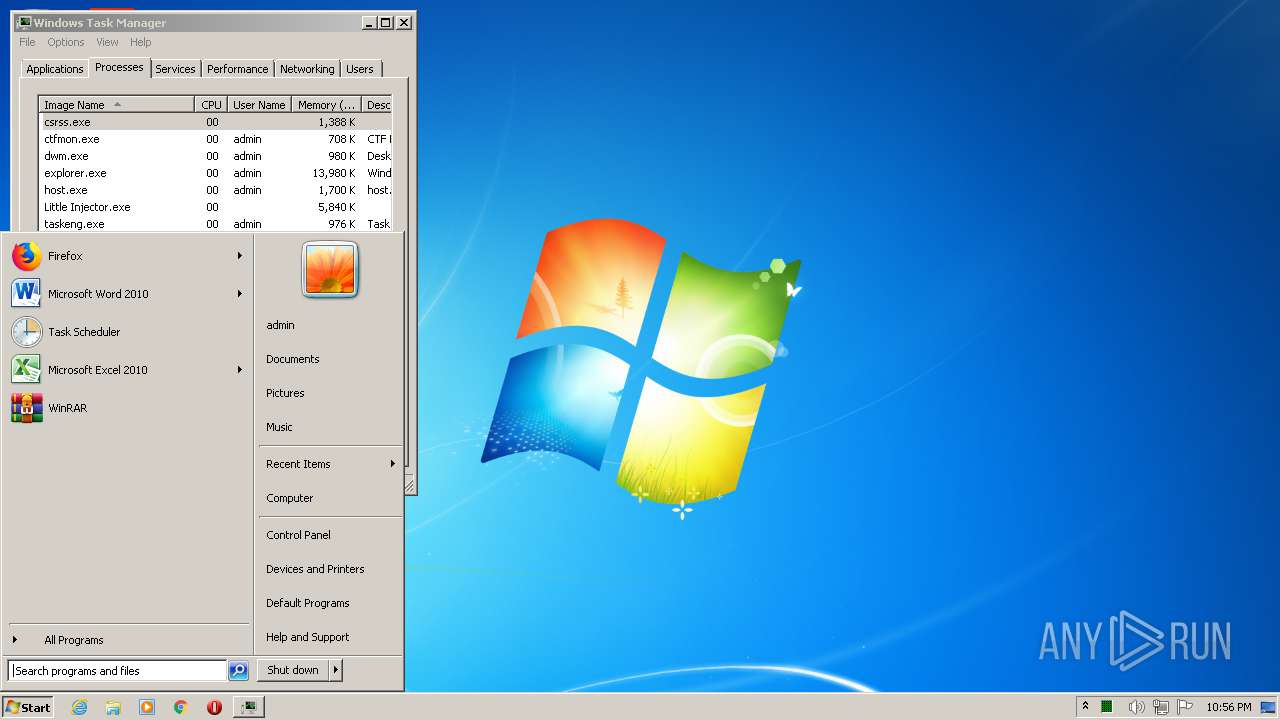Open the Help menu in Task Manager
The width and height of the screenshot is (1280, 720).
pyautogui.click(x=141, y=42)
